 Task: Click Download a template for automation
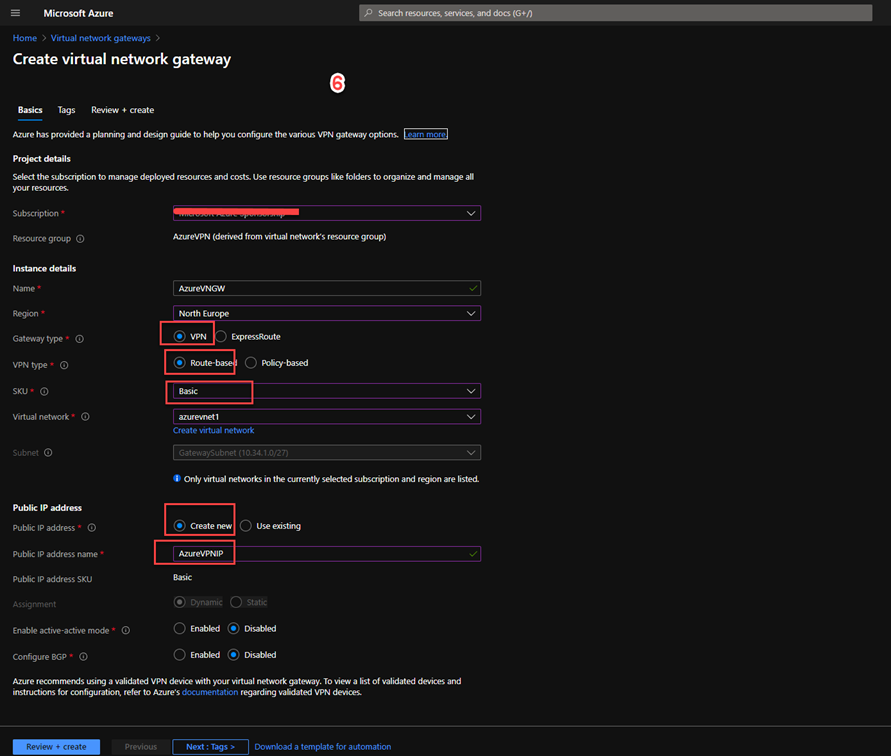click(323, 746)
